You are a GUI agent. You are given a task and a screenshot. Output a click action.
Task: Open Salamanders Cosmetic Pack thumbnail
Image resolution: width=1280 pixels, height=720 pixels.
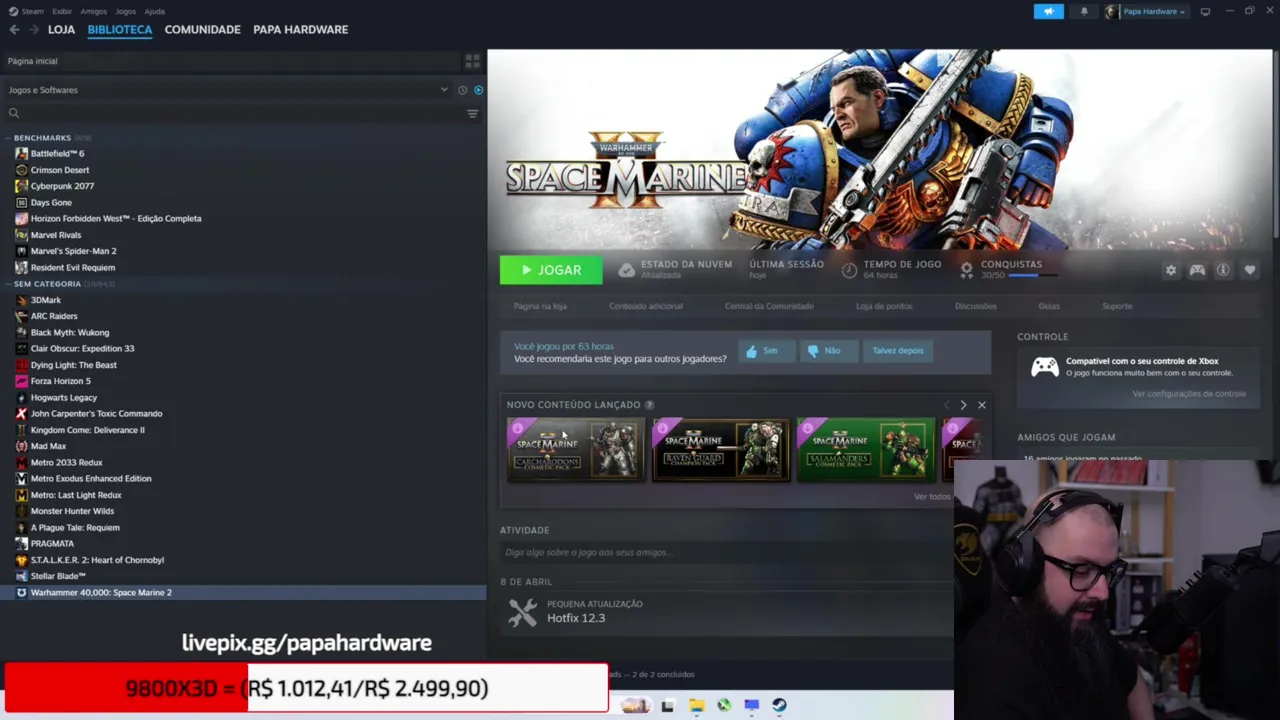866,450
